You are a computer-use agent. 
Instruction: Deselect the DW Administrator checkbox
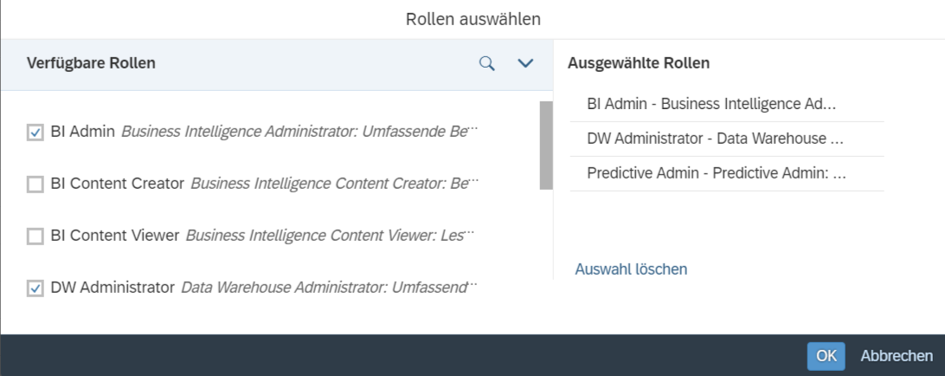pos(36,289)
